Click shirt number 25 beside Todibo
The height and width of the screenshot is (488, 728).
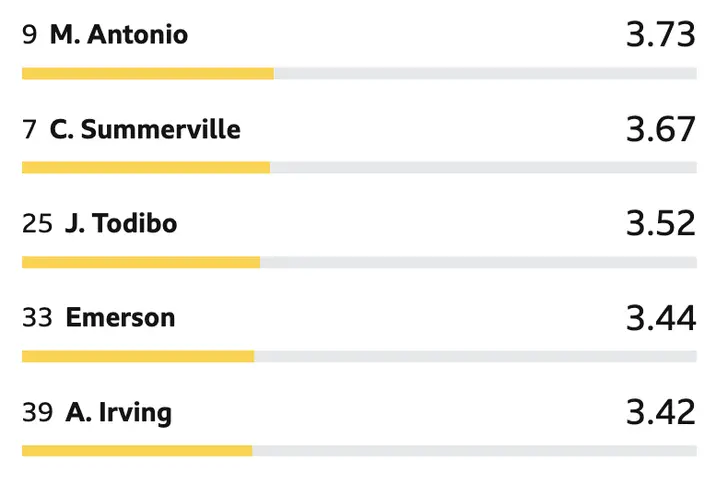[37, 224]
